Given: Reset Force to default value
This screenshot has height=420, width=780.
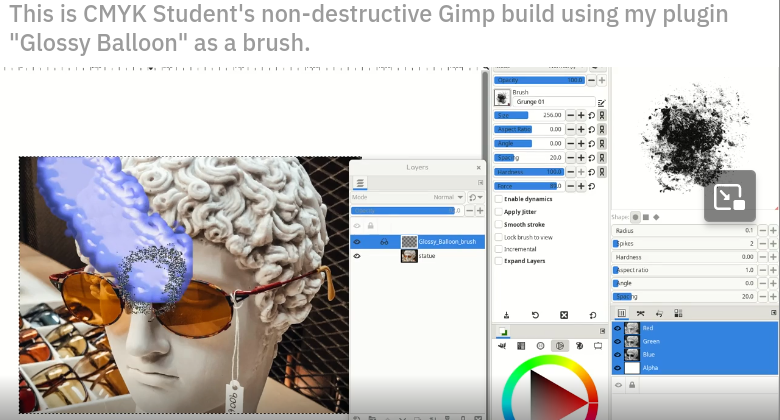Looking at the screenshot, I should (x=591, y=186).
